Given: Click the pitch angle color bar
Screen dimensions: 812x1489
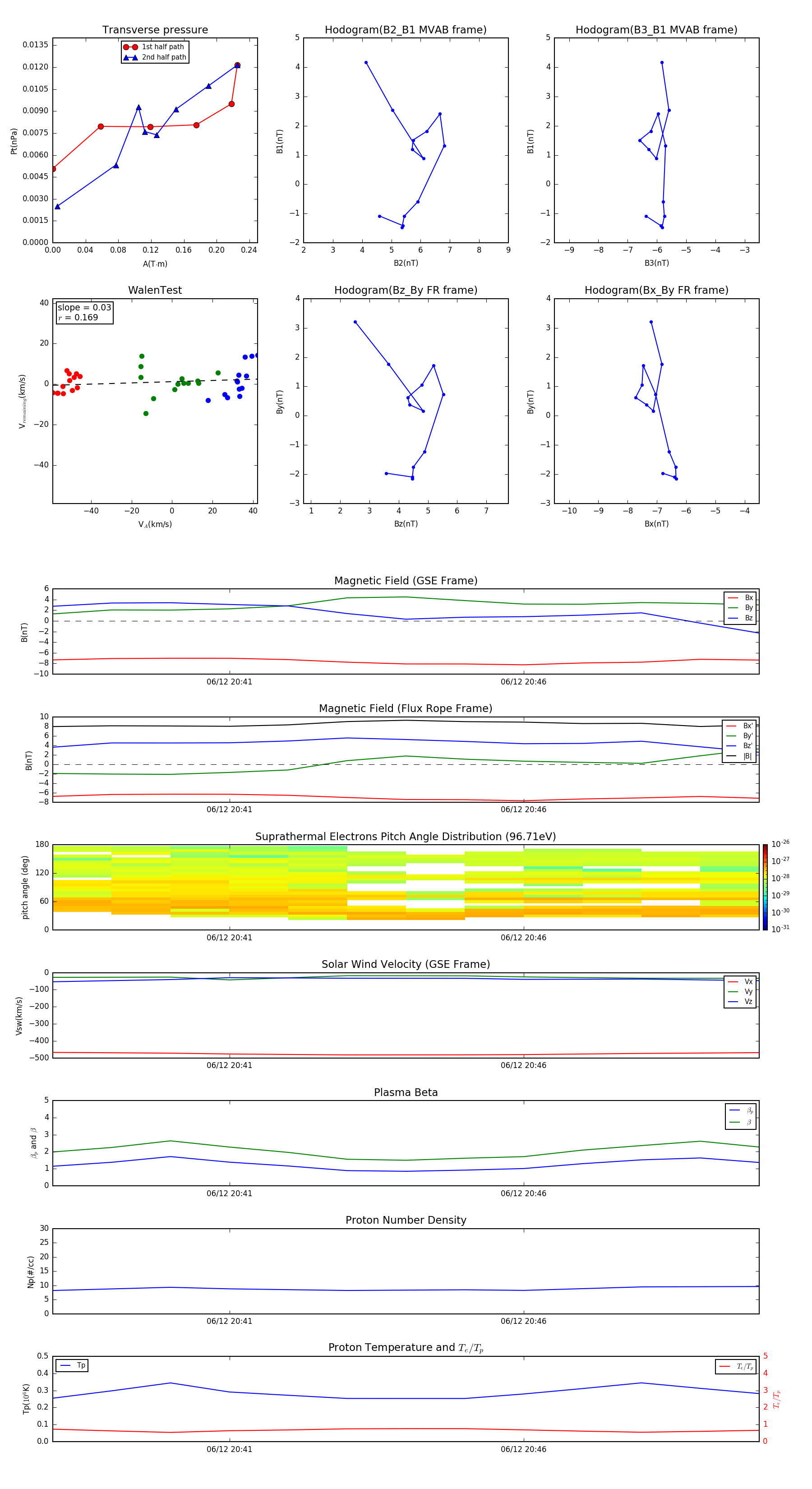Looking at the screenshot, I should click(x=765, y=887).
